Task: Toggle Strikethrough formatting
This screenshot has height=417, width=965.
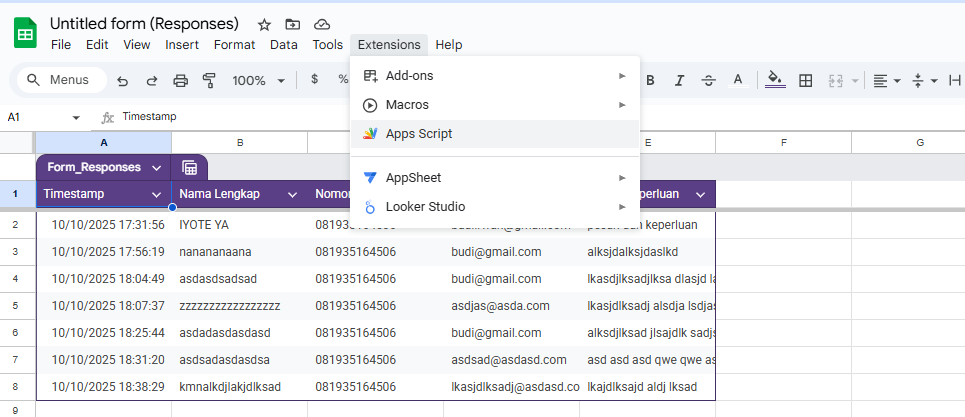Action: (708, 81)
